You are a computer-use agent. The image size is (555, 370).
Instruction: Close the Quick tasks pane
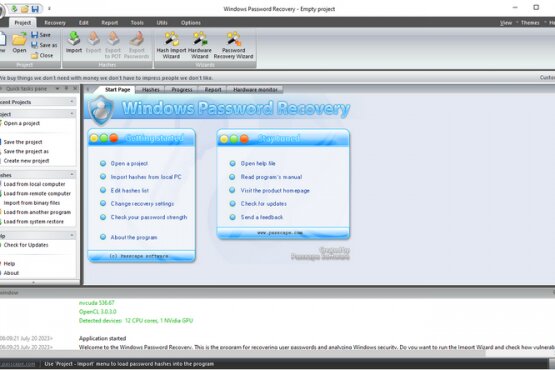75,88
